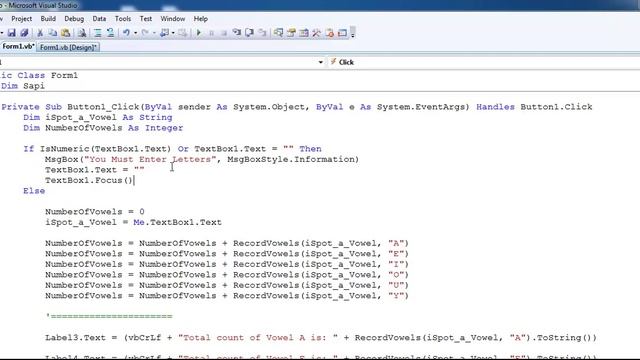
Task: Click the 'Dim Sapi' declaration line
Action: point(23,86)
